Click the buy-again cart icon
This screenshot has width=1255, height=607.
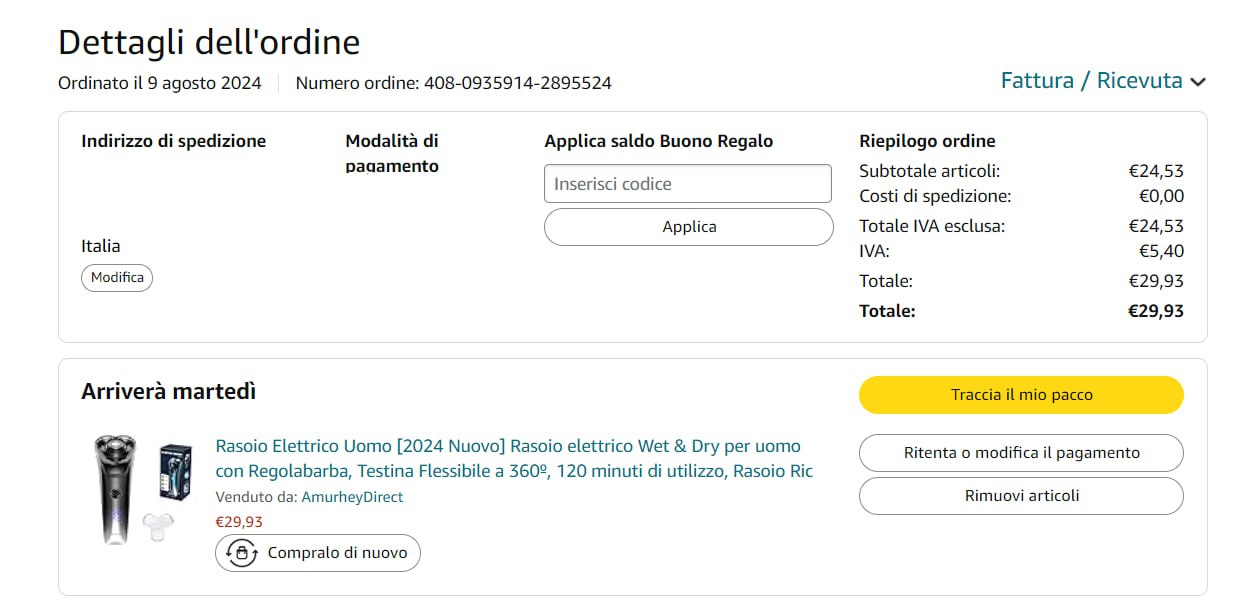coord(241,553)
